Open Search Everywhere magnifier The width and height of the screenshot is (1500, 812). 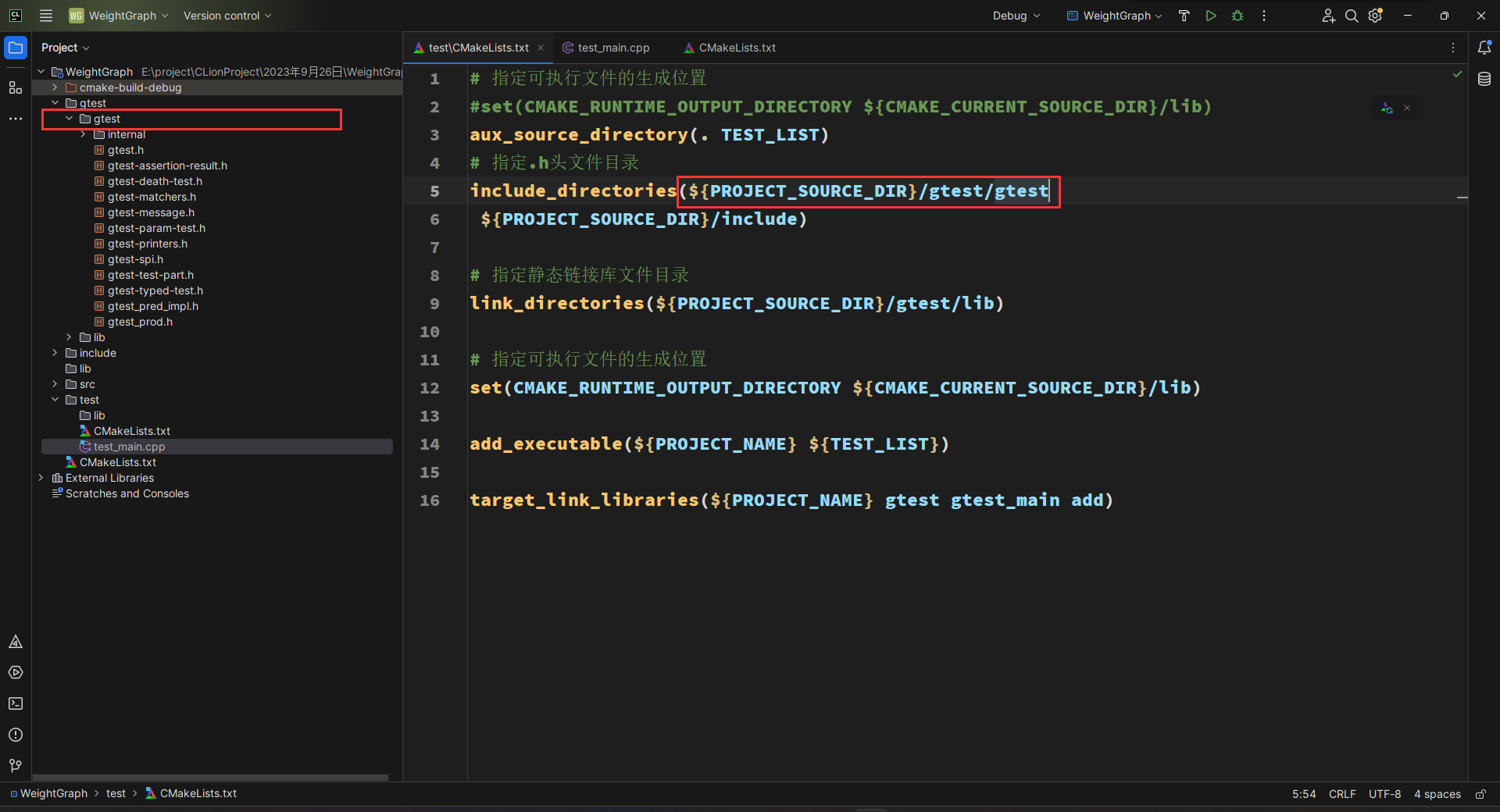coord(1352,16)
